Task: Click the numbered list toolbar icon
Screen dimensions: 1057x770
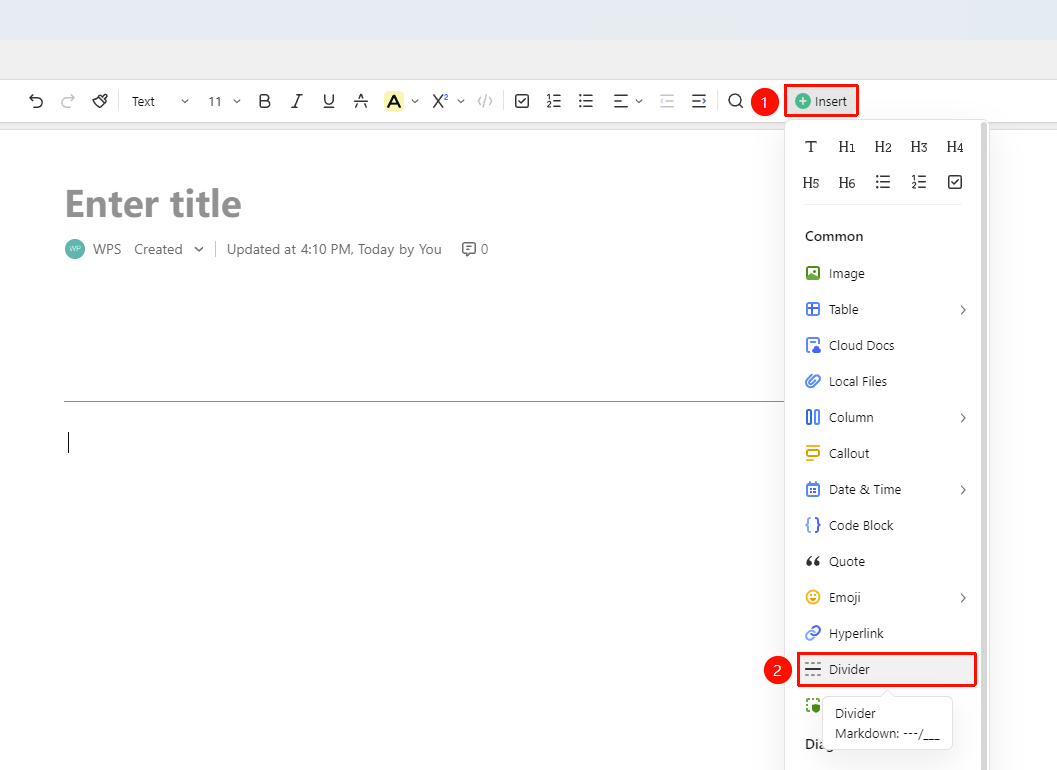Action: pos(554,101)
